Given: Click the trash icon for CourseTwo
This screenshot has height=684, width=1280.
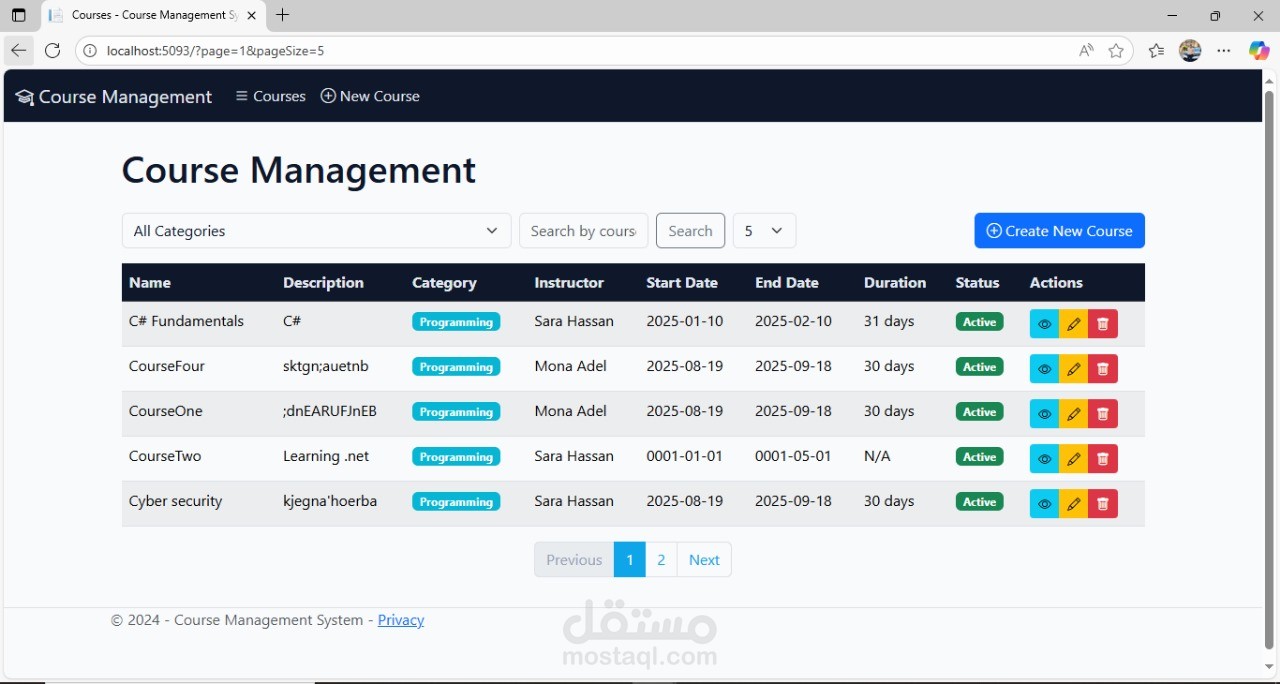Looking at the screenshot, I should 1103,459.
